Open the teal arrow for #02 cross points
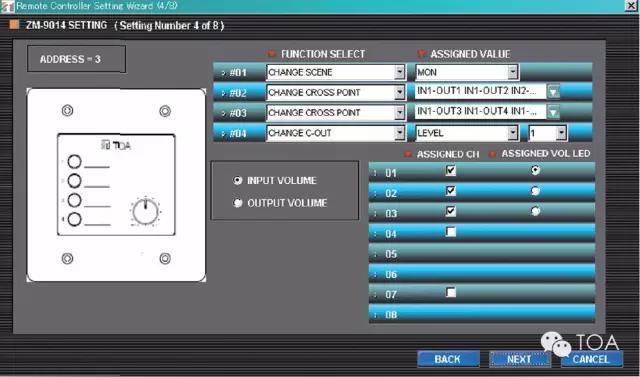640x377 pixels. coord(553,92)
